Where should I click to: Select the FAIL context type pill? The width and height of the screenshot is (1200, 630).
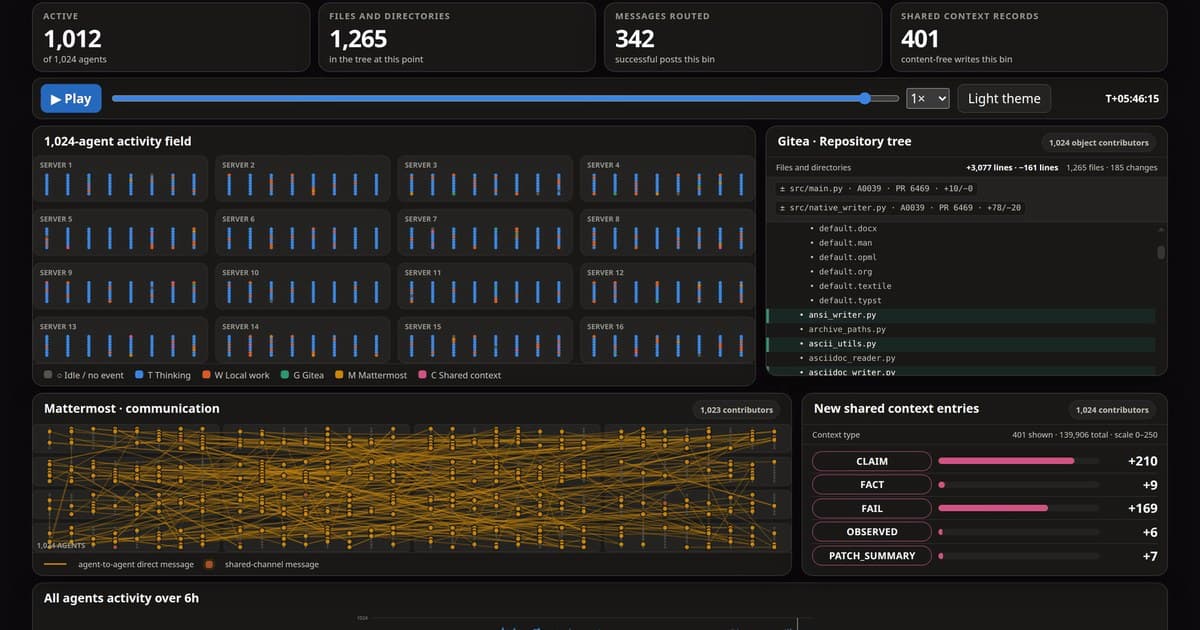pyautogui.click(x=872, y=508)
